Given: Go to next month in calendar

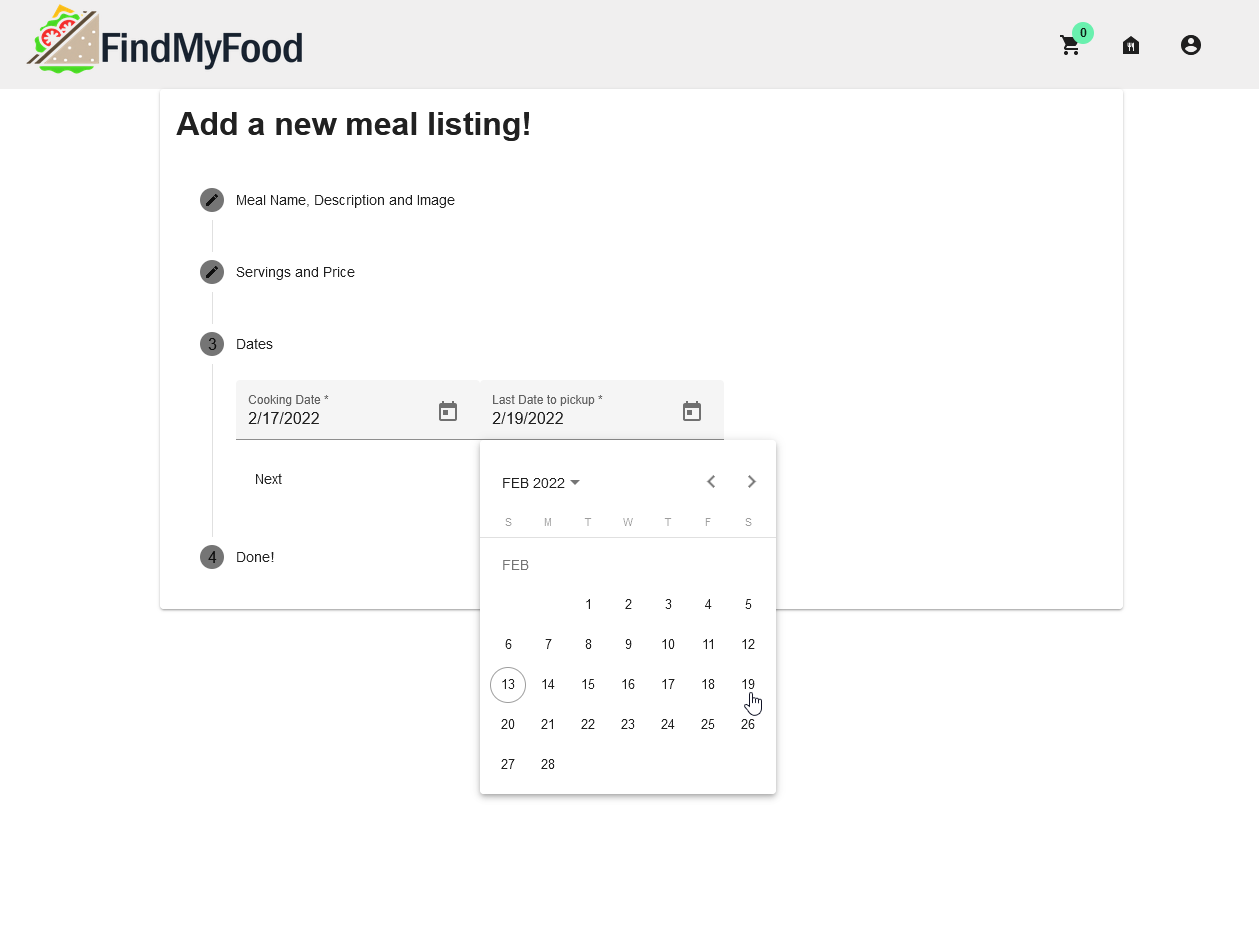Looking at the screenshot, I should pos(752,482).
